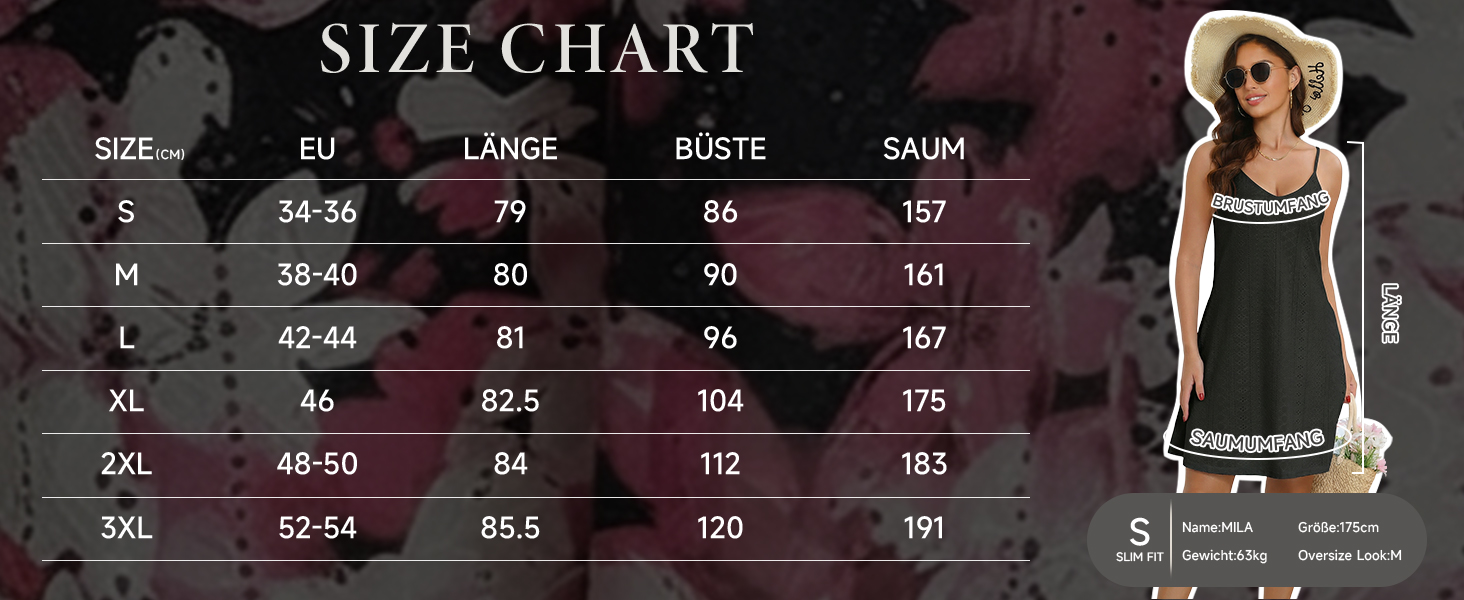Click the SAUMUMFANG label on dress
1464x600 pixels.
pyautogui.click(x=1257, y=439)
